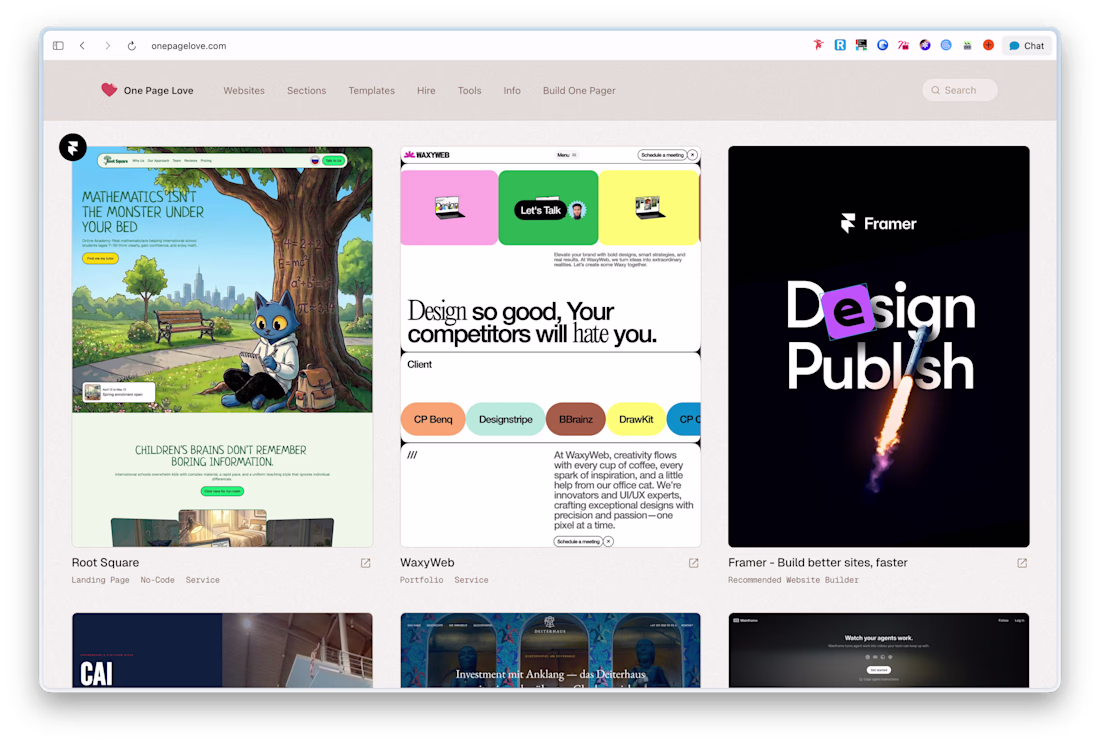1100x744 pixels.
Task: Go back with the browser back arrow
Action: click(x=82, y=46)
